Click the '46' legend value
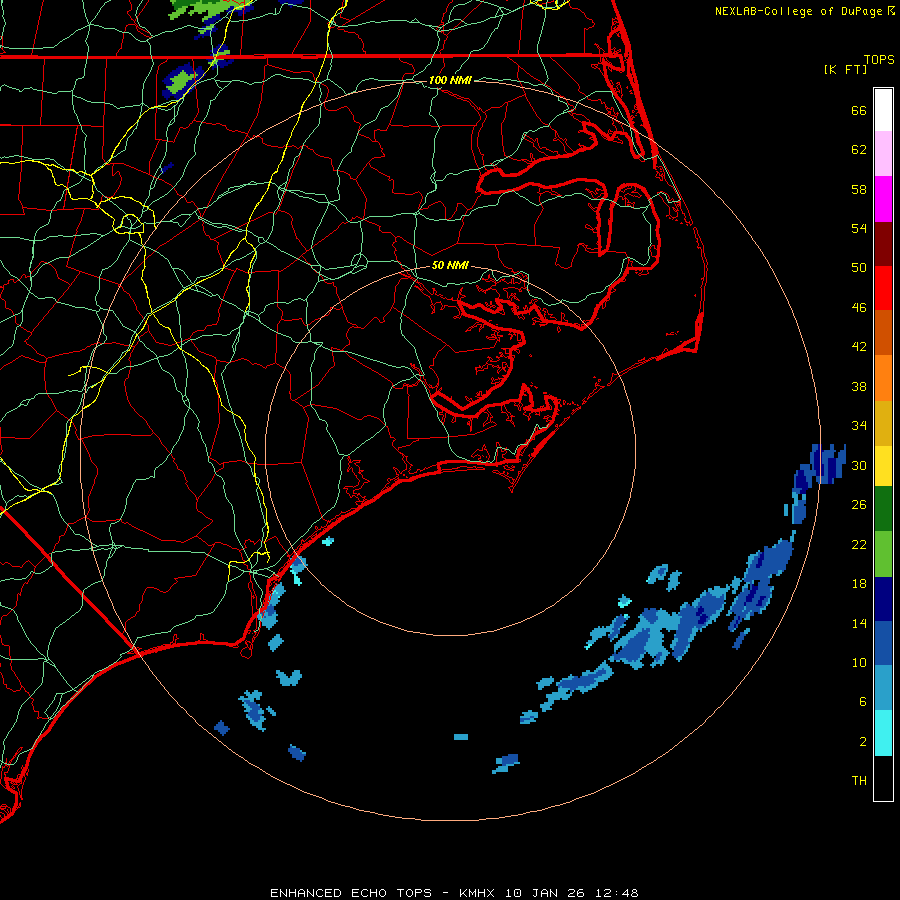This screenshot has height=900, width=900. coord(859,308)
